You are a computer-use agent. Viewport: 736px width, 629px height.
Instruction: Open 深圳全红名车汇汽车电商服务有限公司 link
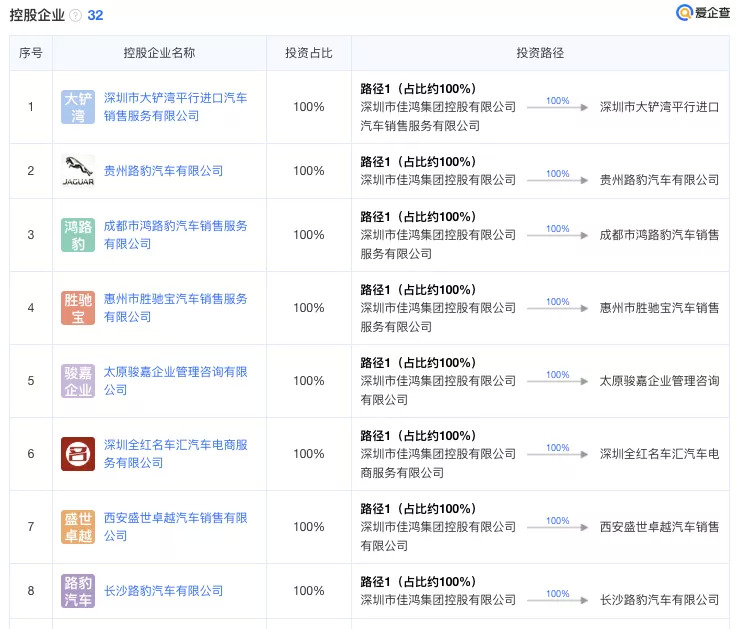point(175,454)
